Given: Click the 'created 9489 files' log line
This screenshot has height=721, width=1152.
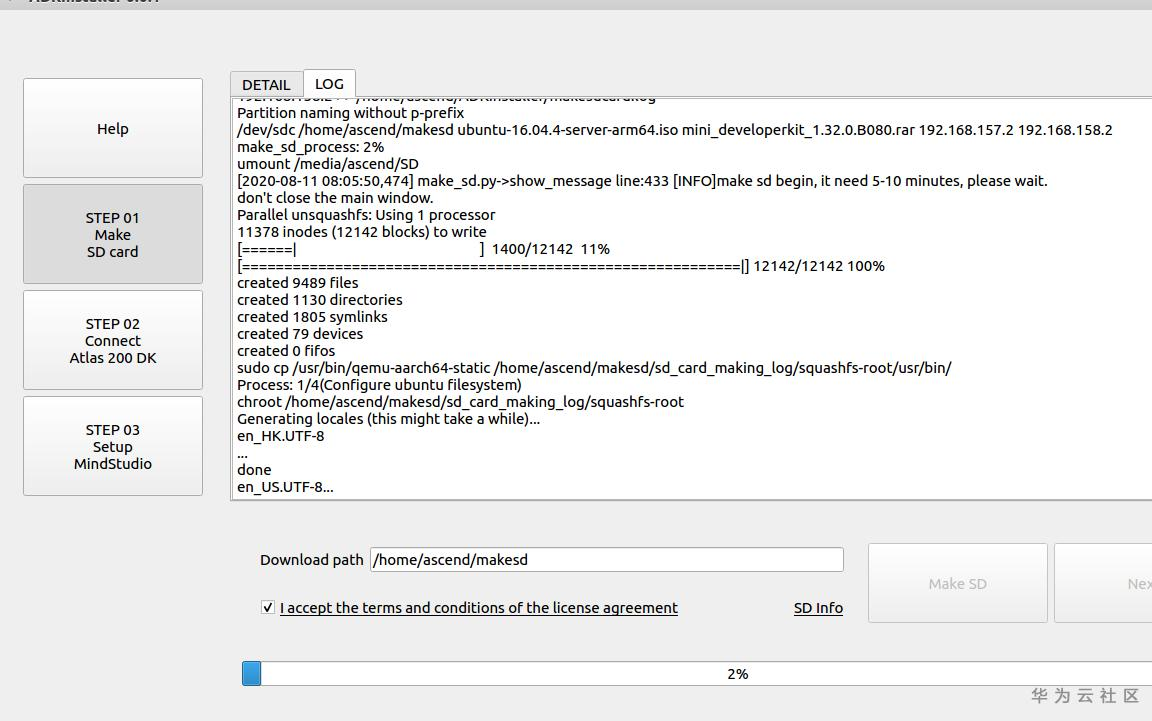Looking at the screenshot, I should click(x=298, y=283).
